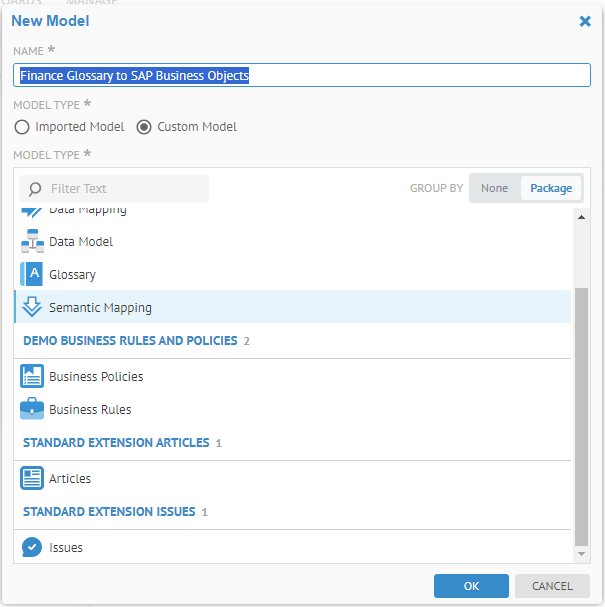Collapse the Standard Extension Articles group
Image resolution: width=605 pixels, height=607 pixels.
[x=116, y=443]
